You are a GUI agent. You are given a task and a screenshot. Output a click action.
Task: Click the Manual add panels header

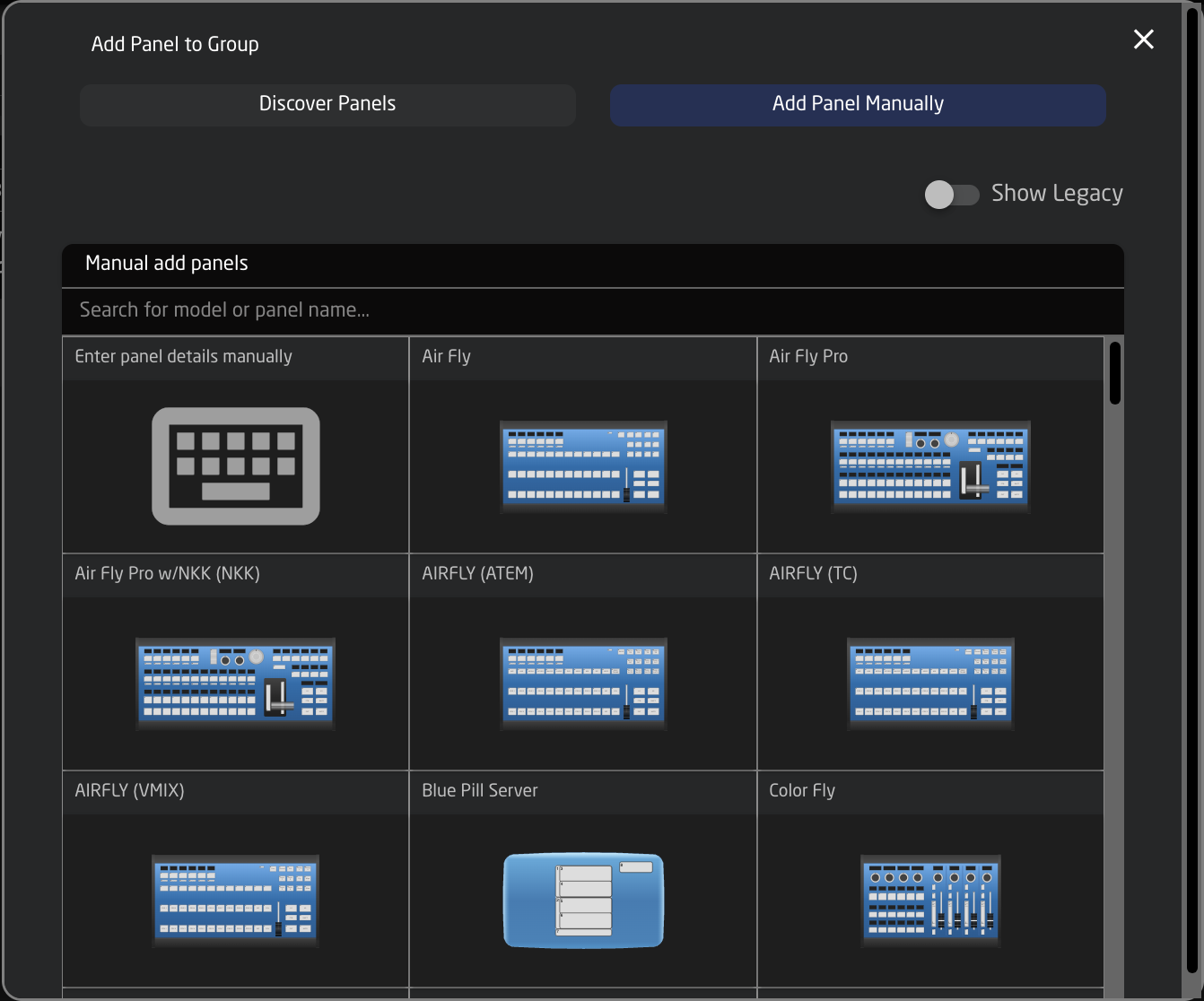pyautogui.click(x=166, y=264)
